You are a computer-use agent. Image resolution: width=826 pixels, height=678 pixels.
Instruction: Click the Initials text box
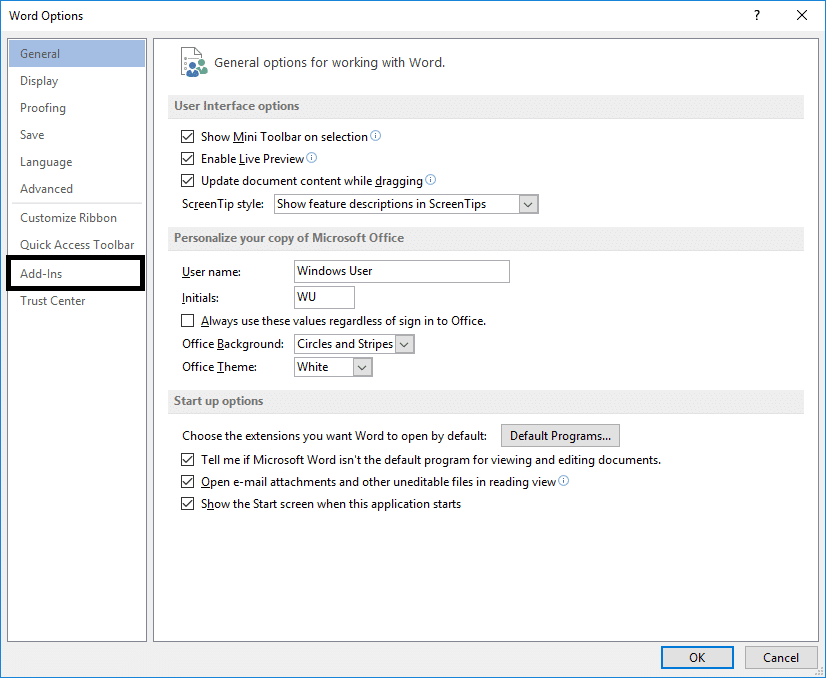point(324,297)
